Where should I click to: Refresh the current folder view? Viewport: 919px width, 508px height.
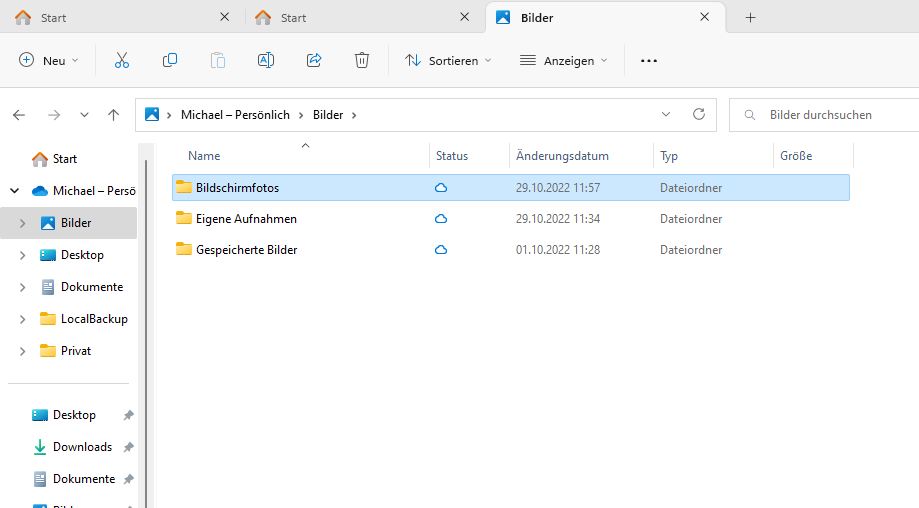click(x=699, y=115)
